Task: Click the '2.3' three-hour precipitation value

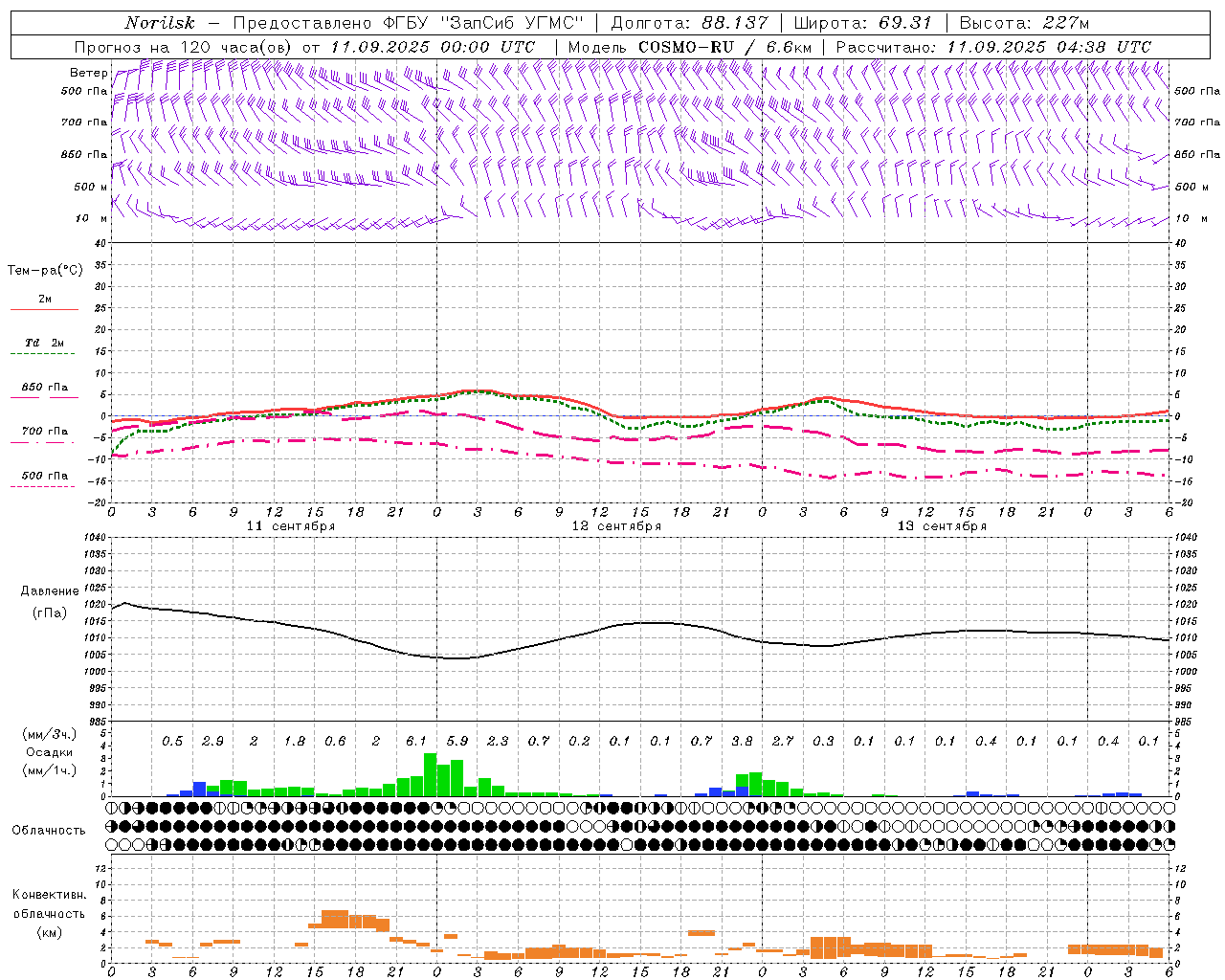Action: [x=498, y=741]
